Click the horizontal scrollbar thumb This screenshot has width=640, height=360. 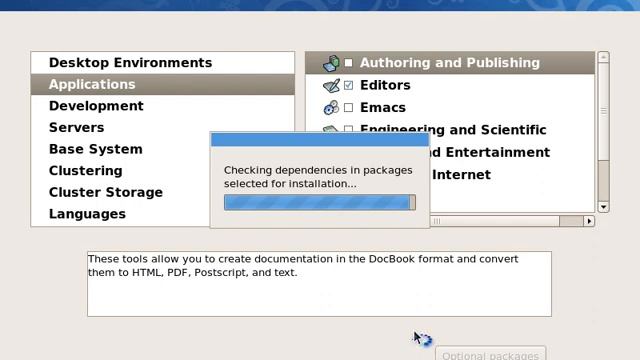point(494,221)
